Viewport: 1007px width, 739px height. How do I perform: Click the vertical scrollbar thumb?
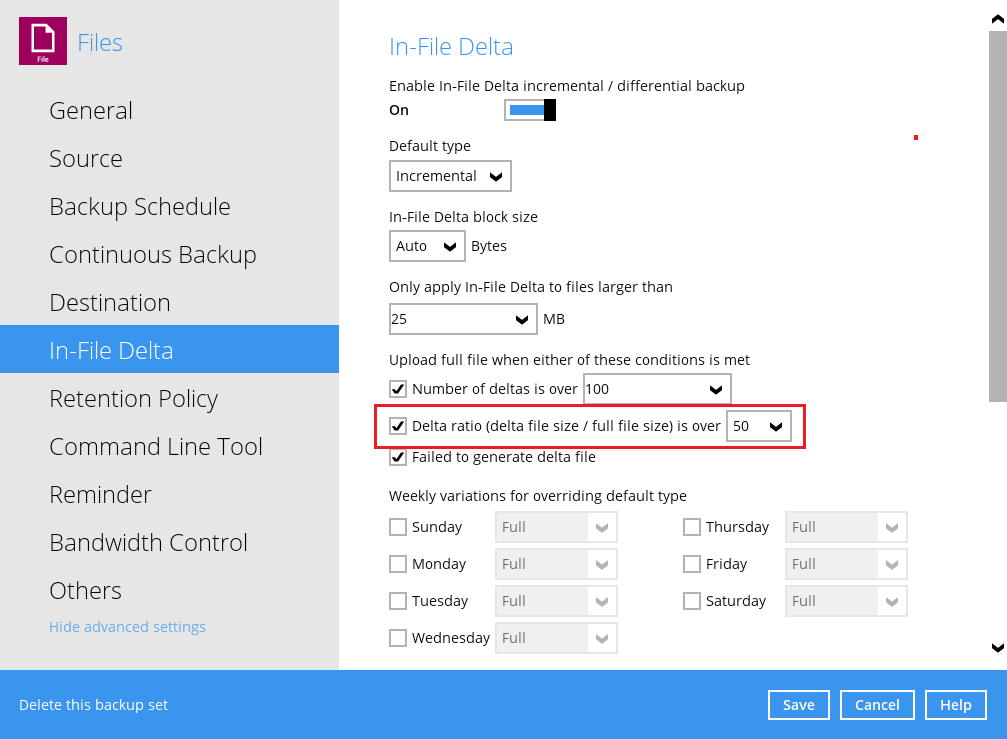click(x=996, y=215)
